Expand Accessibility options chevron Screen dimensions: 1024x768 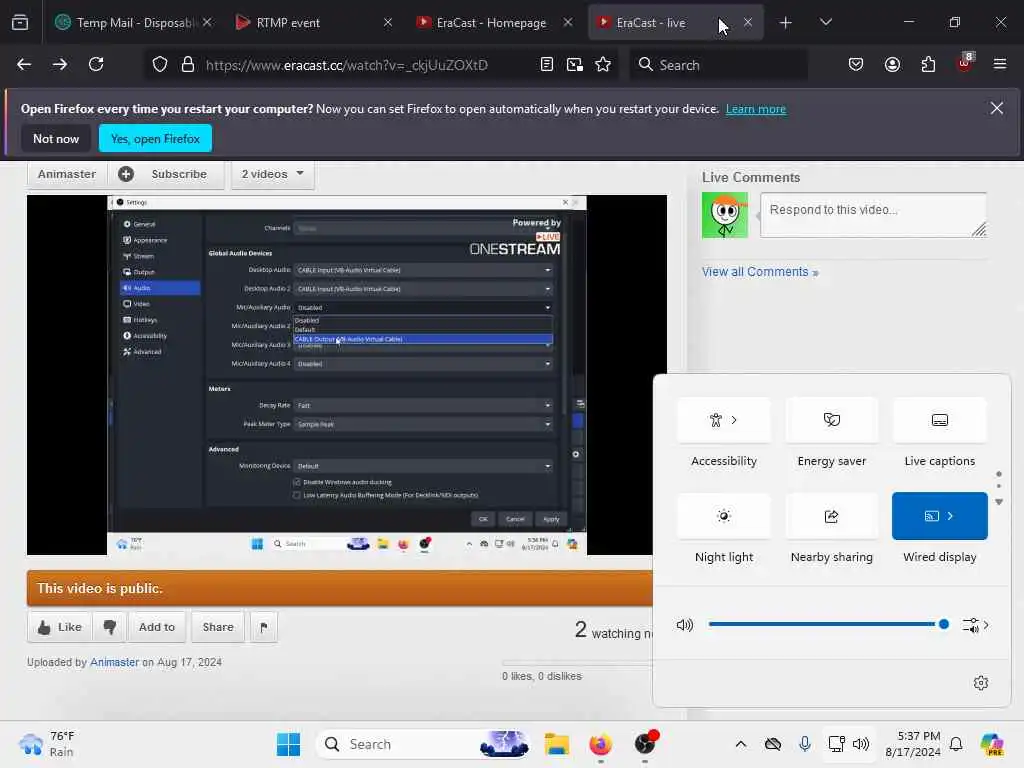click(734, 420)
